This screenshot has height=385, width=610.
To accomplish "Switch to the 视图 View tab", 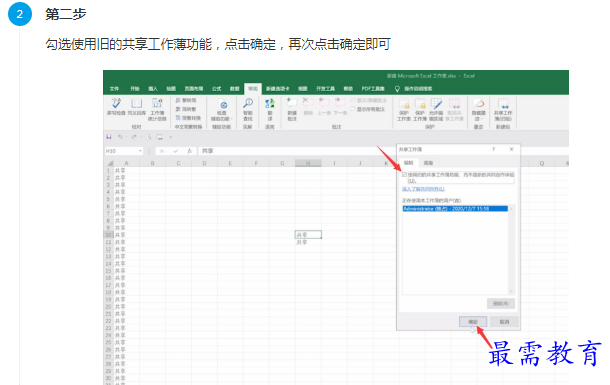I will 303,89.
